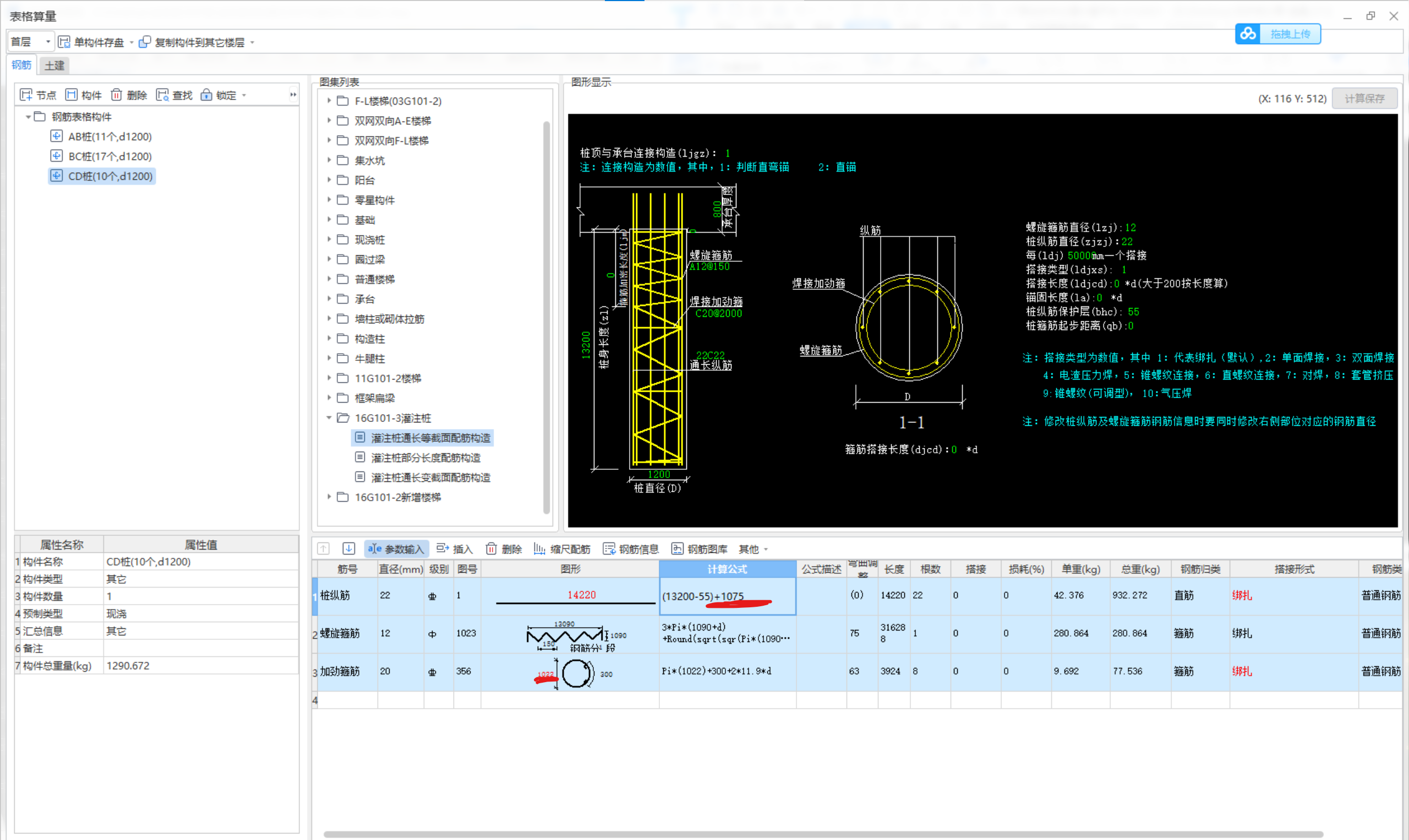The width and height of the screenshot is (1409, 840).
Task: Click the 螺旋箍筋 row name cell
Action: coord(347,633)
